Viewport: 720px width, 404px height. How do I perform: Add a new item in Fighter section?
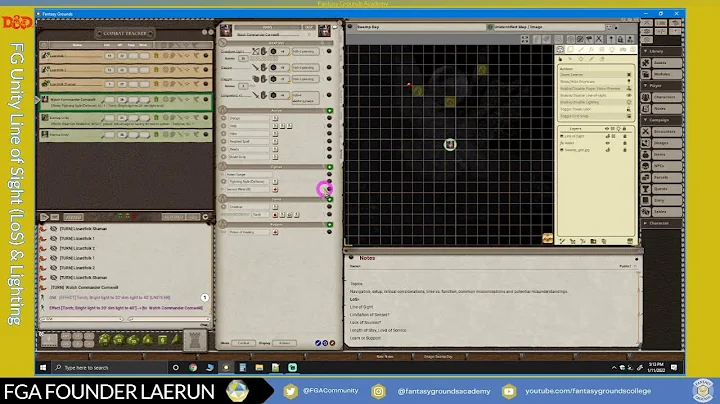[x=330, y=167]
